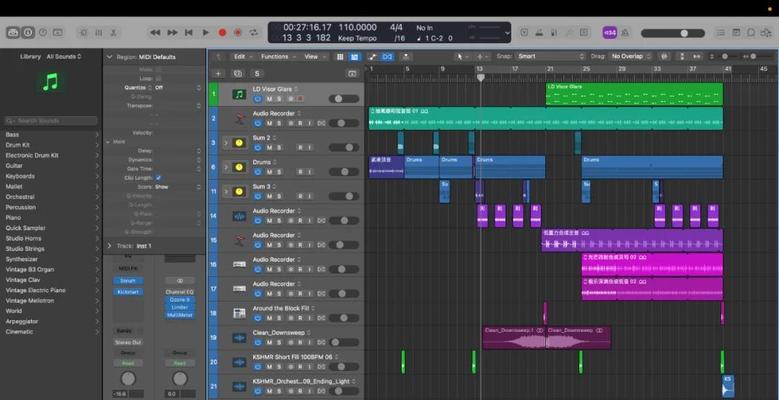779x400 pixels.
Task: Start recording with red Record button
Action: (222, 33)
